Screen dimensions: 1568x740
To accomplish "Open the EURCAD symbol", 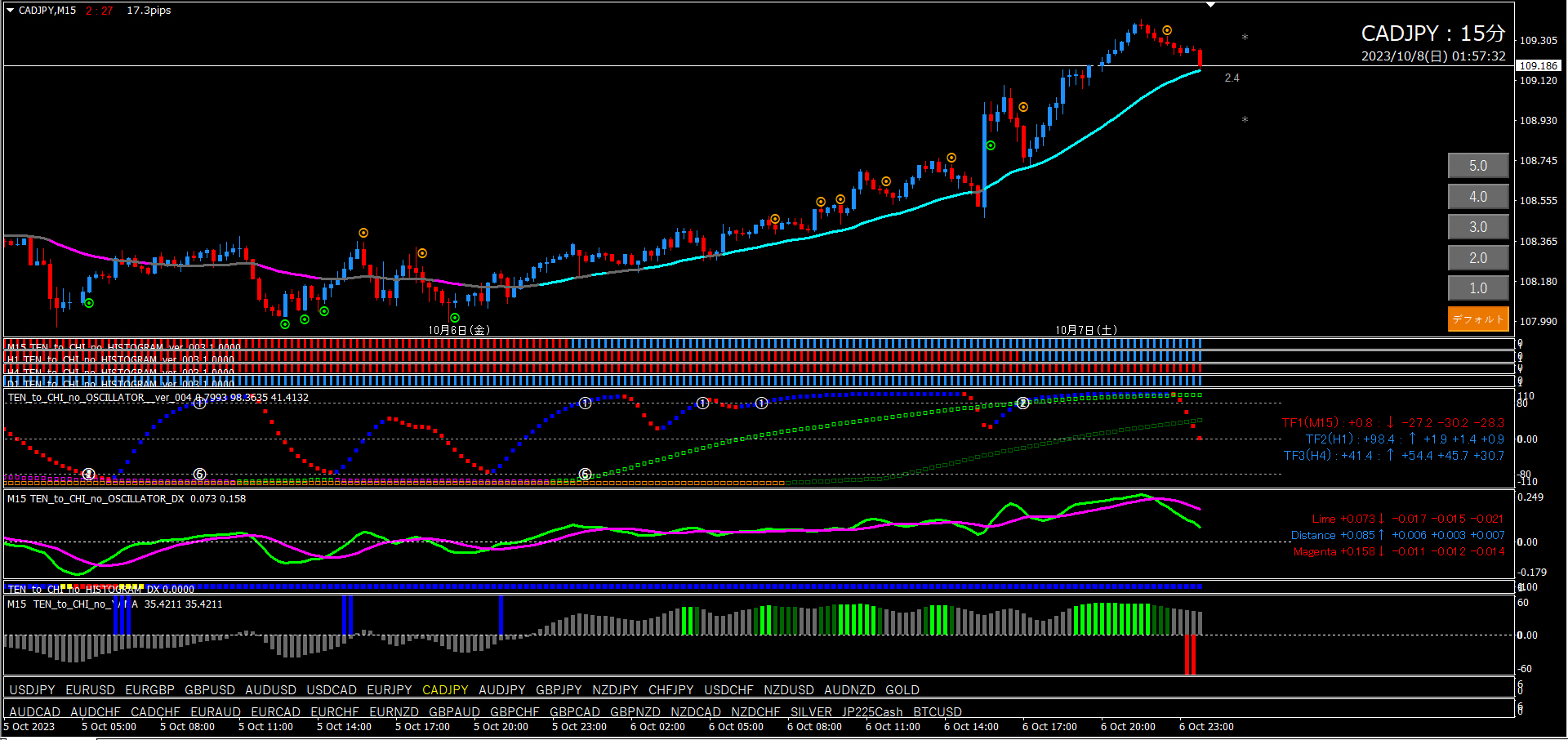I will tap(275, 712).
